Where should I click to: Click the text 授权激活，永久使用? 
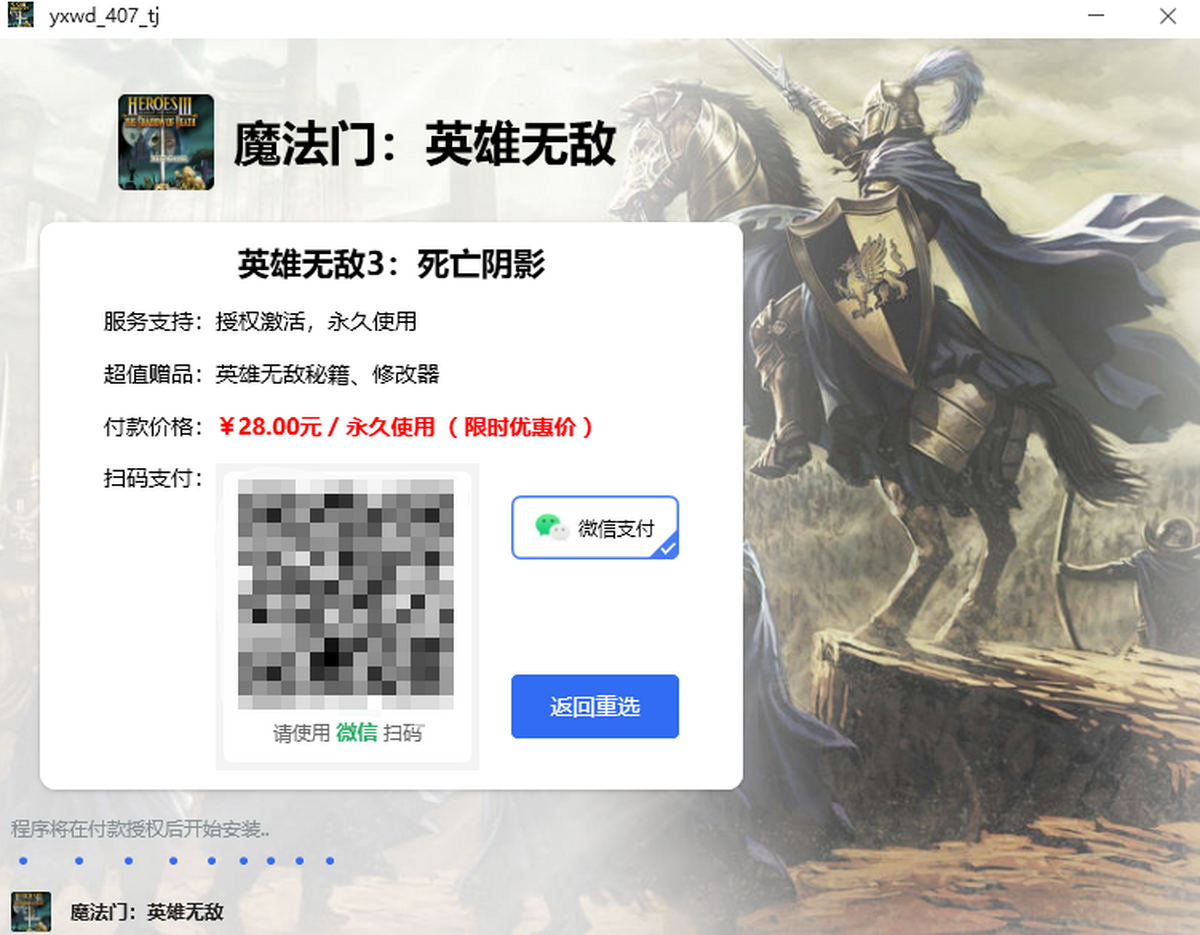(x=316, y=322)
